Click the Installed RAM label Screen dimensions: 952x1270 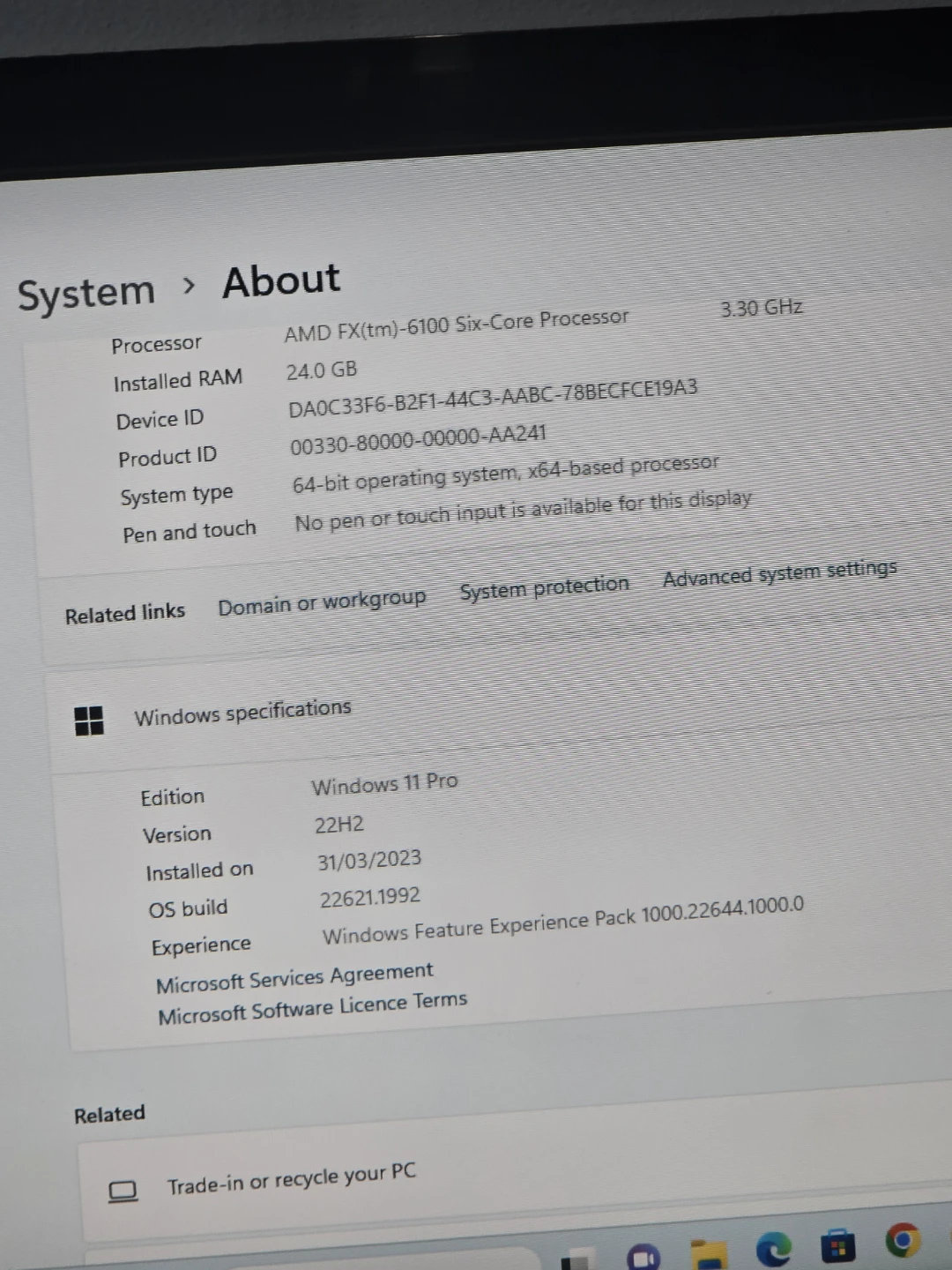tap(178, 380)
